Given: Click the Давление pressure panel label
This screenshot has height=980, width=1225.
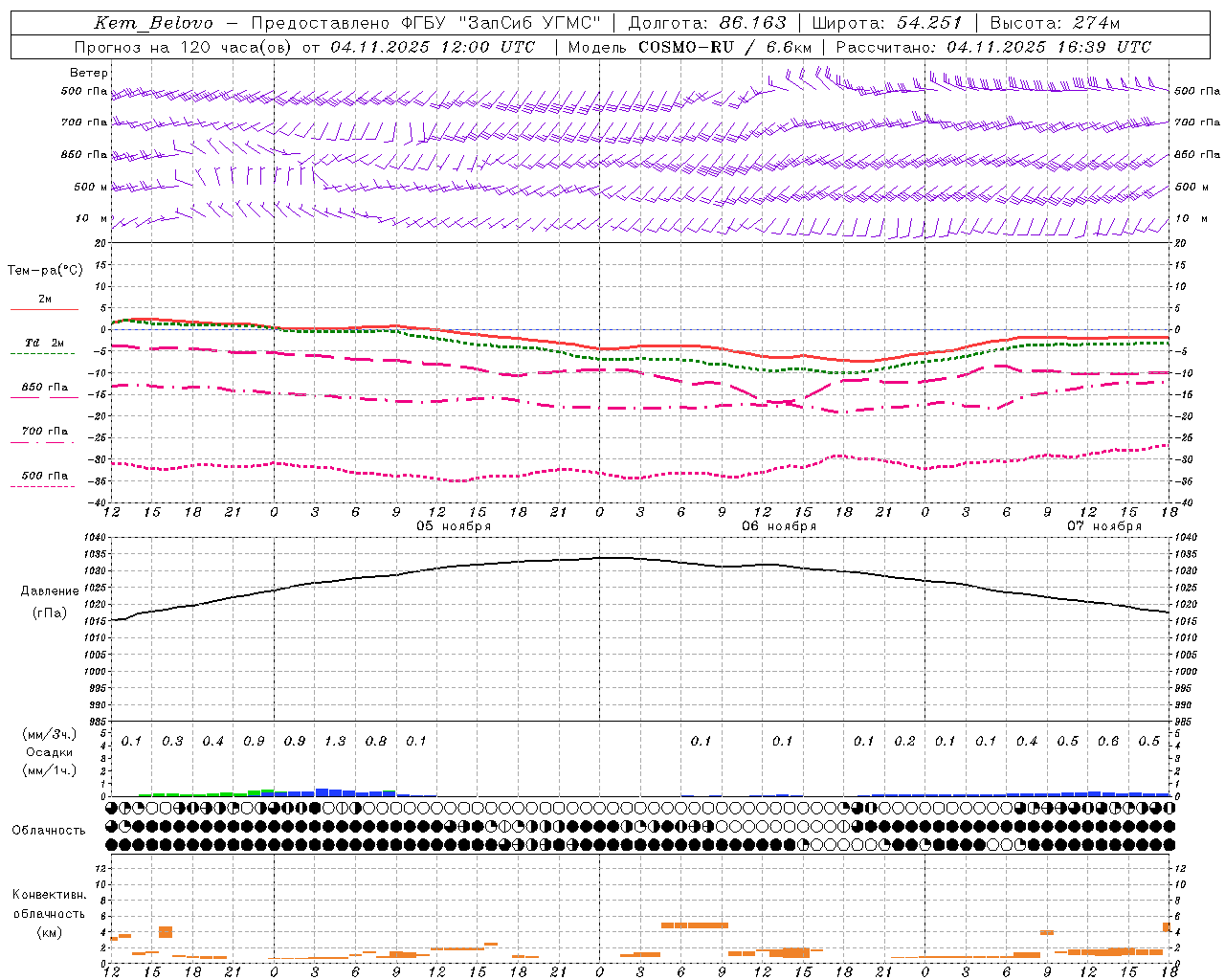Looking at the screenshot, I should [x=50, y=591].
